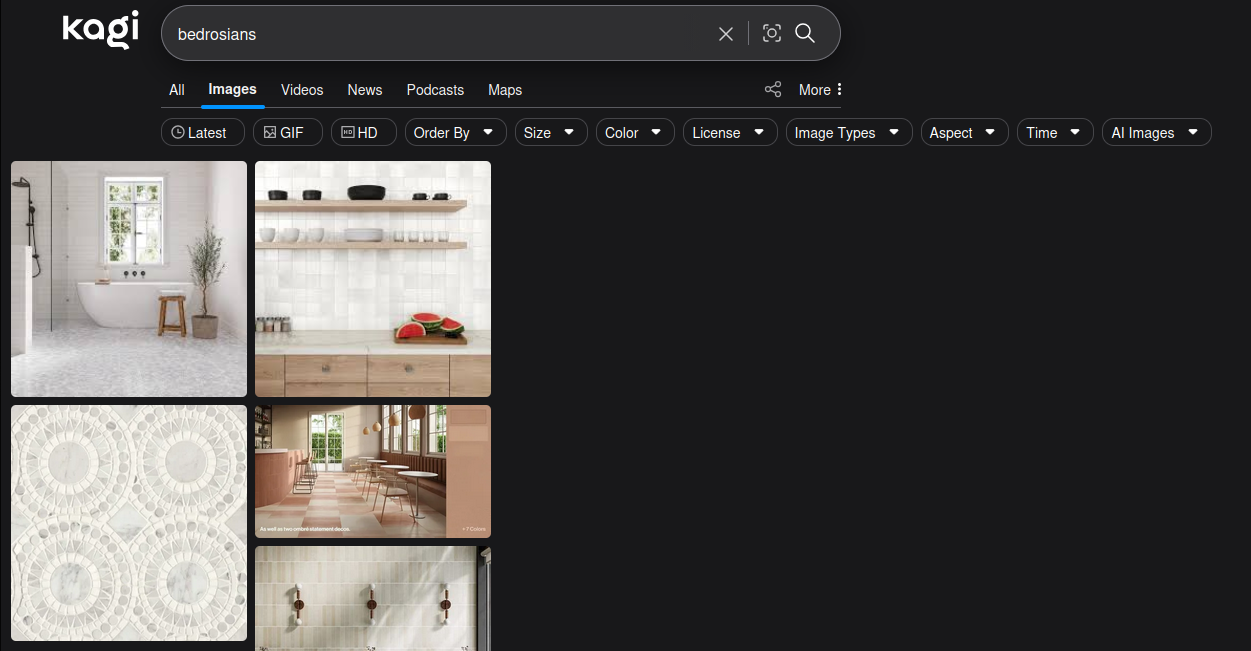
Task: Open the bathroom with bathtub image
Action: [x=129, y=279]
